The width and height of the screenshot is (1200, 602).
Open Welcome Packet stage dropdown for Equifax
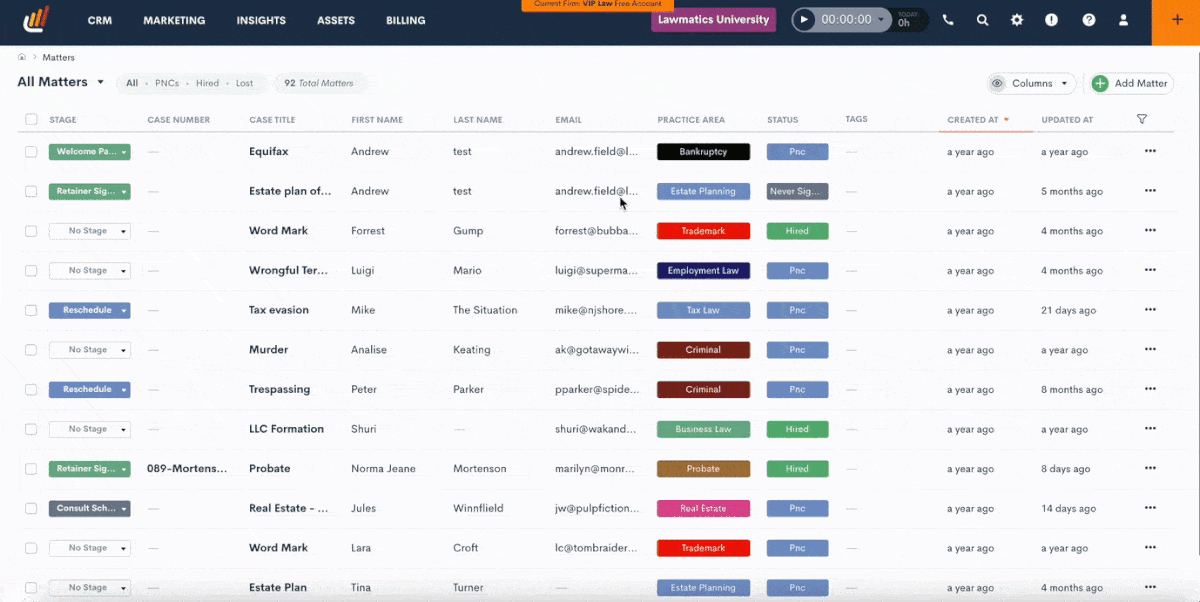[x=89, y=152]
